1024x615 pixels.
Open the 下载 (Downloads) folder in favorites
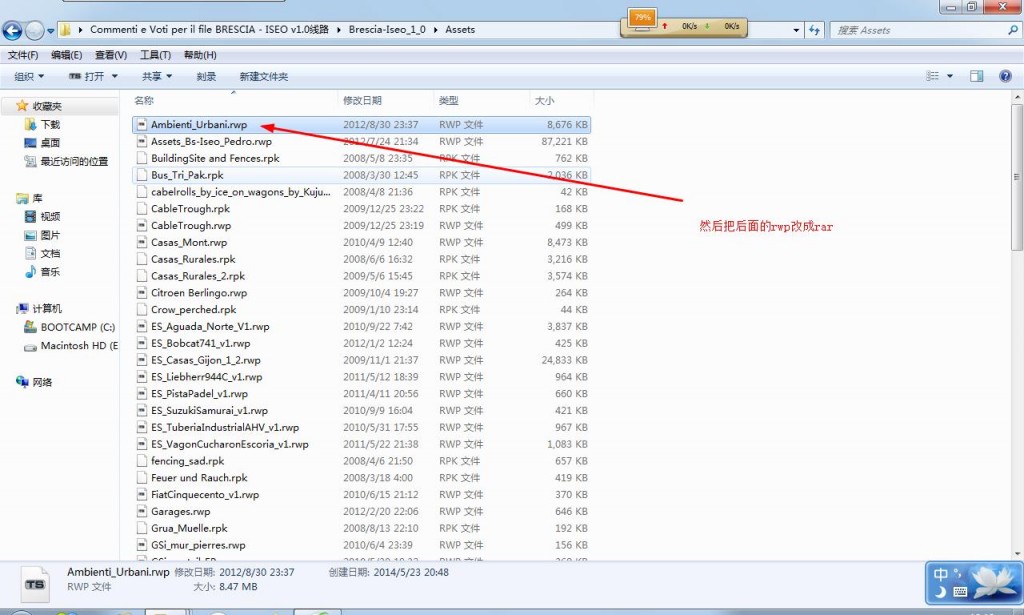click(x=49, y=125)
